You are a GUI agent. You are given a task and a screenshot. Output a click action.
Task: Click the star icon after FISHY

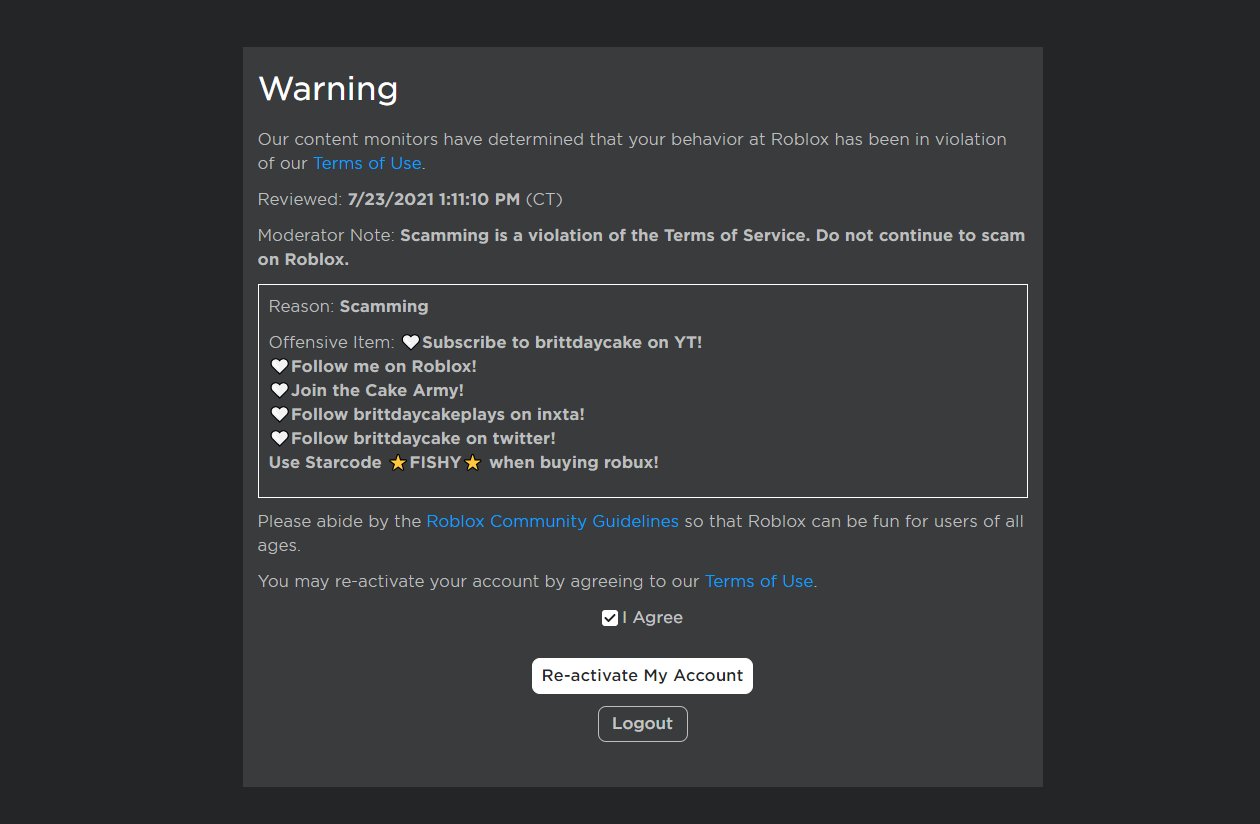pyautogui.click(x=472, y=463)
